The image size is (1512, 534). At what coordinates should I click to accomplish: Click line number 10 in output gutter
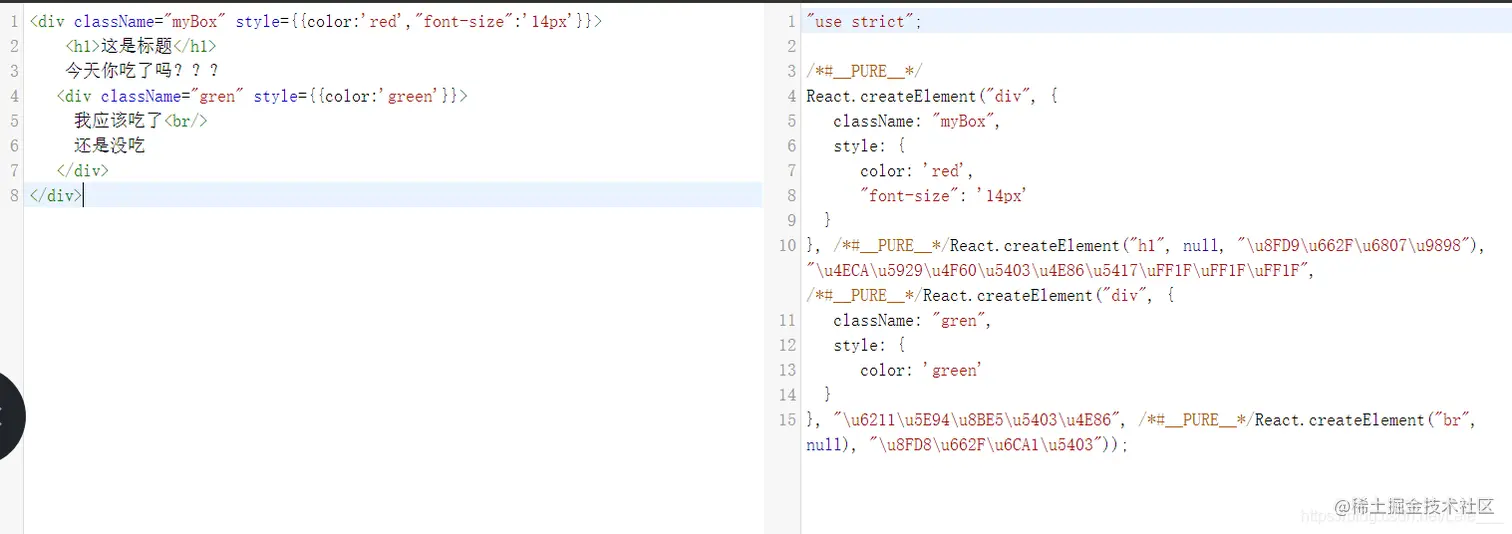pyautogui.click(x=788, y=246)
